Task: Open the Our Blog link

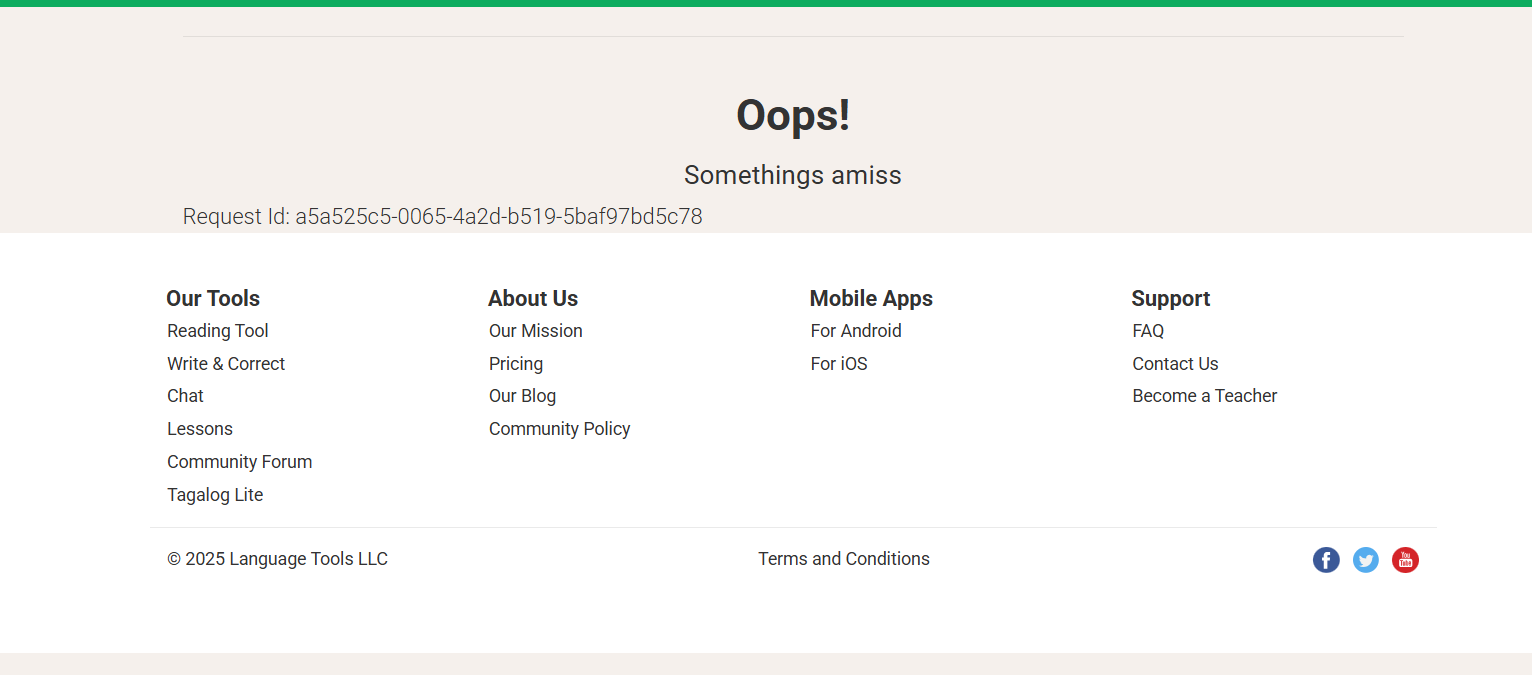Action: click(522, 396)
